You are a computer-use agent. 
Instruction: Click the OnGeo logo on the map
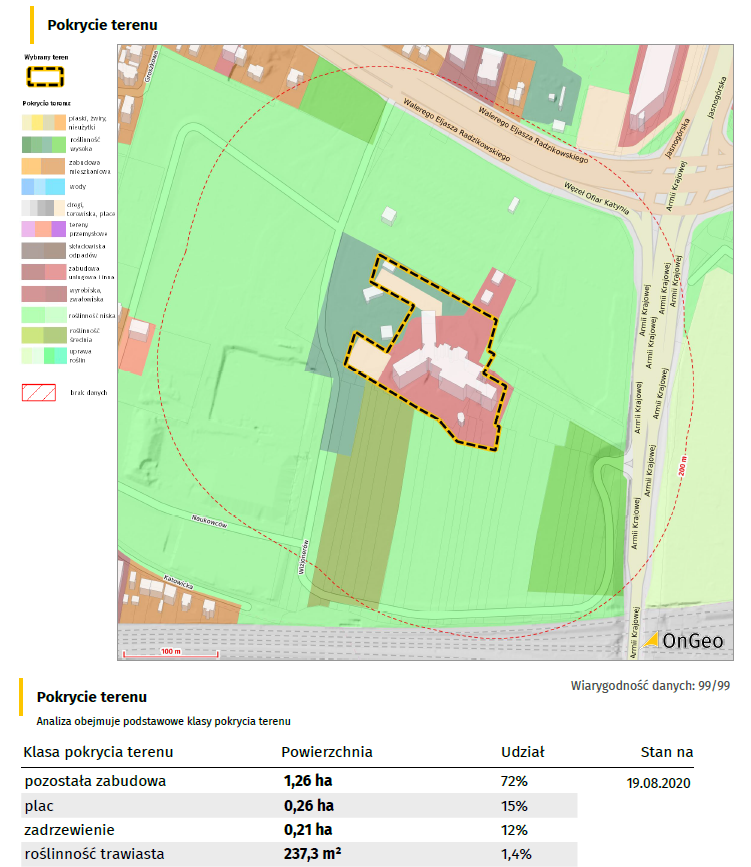(684, 640)
